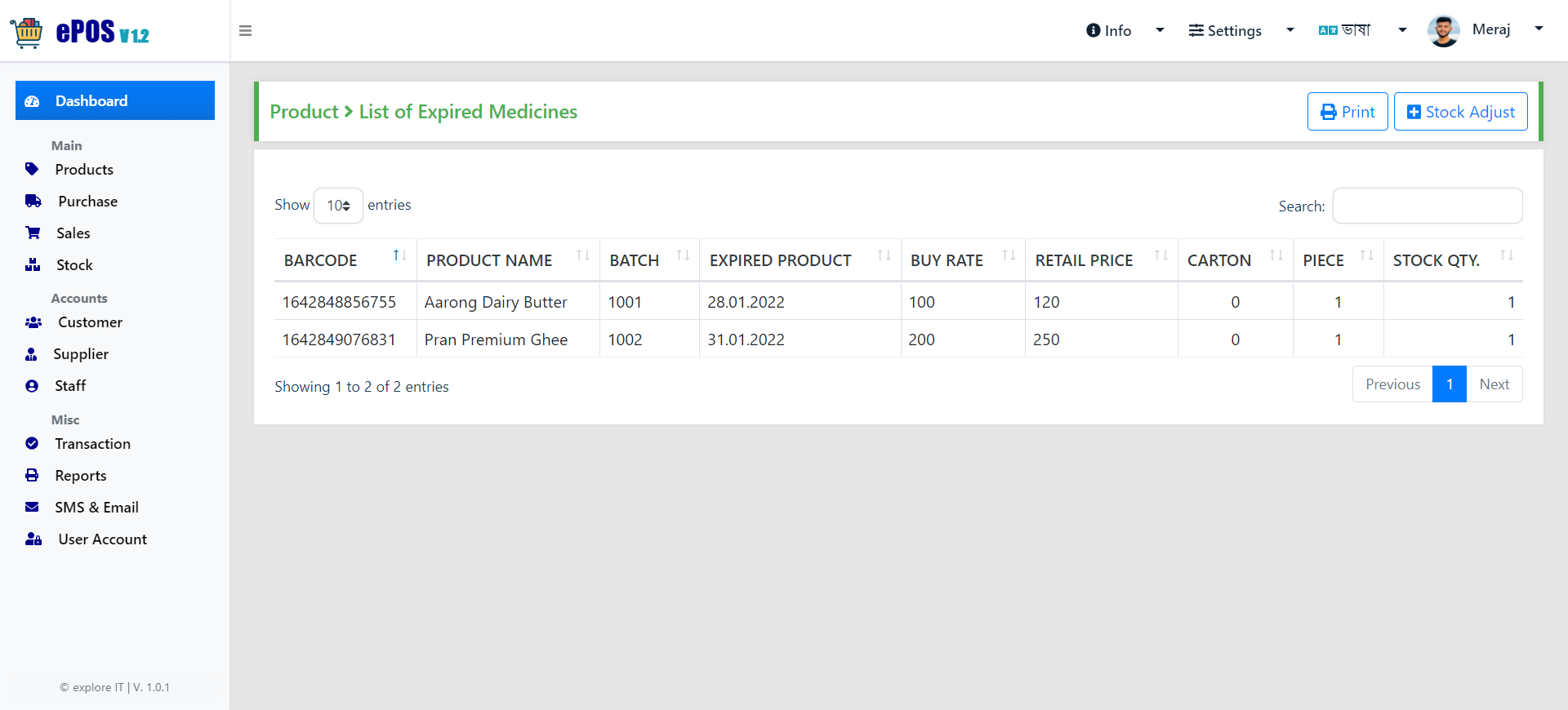Open the ePOS shopping basket logo
The image size is (1568, 710).
point(27,33)
